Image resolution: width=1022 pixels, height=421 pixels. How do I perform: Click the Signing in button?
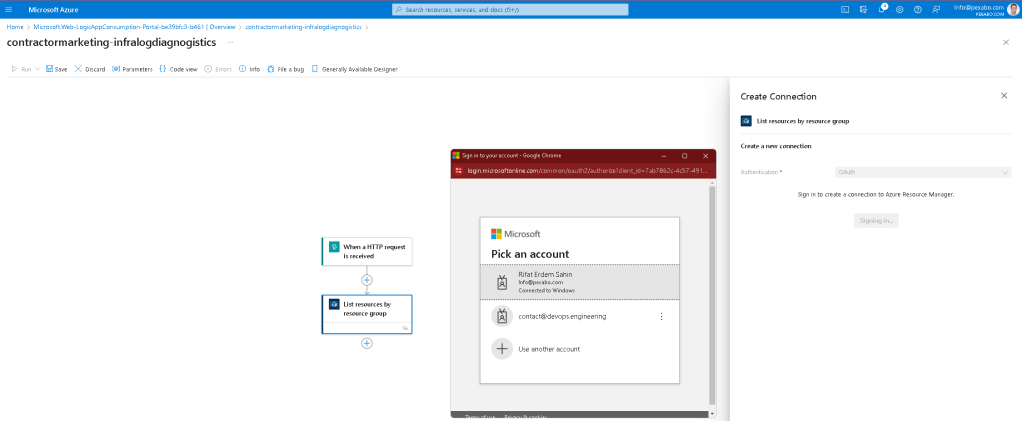point(876,221)
